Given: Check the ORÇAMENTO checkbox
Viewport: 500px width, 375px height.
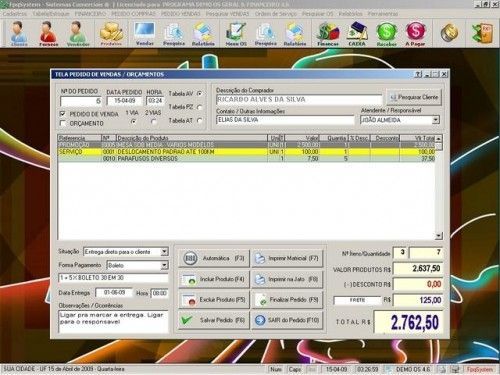Looking at the screenshot, I should coord(62,123).
